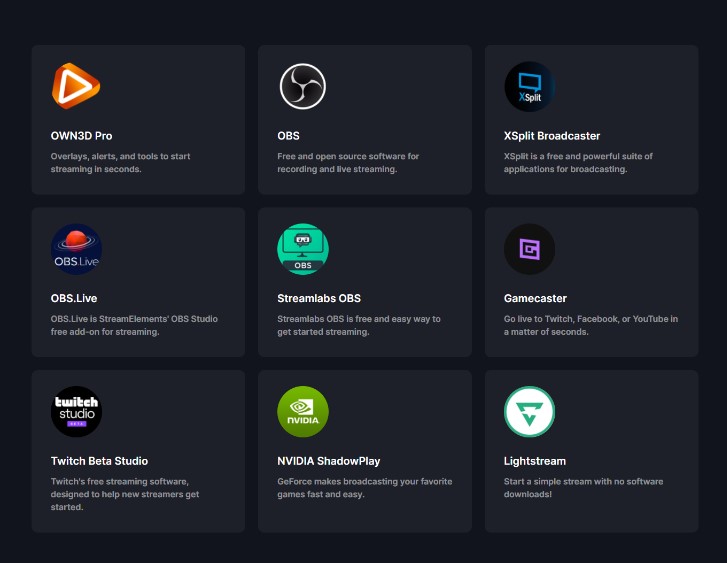Image resolution: width=727 pixels, height=563 pixels.
Task: Click 'OBS.Live is StreamElements' OBS Studio' description
Action: (134, 326)
